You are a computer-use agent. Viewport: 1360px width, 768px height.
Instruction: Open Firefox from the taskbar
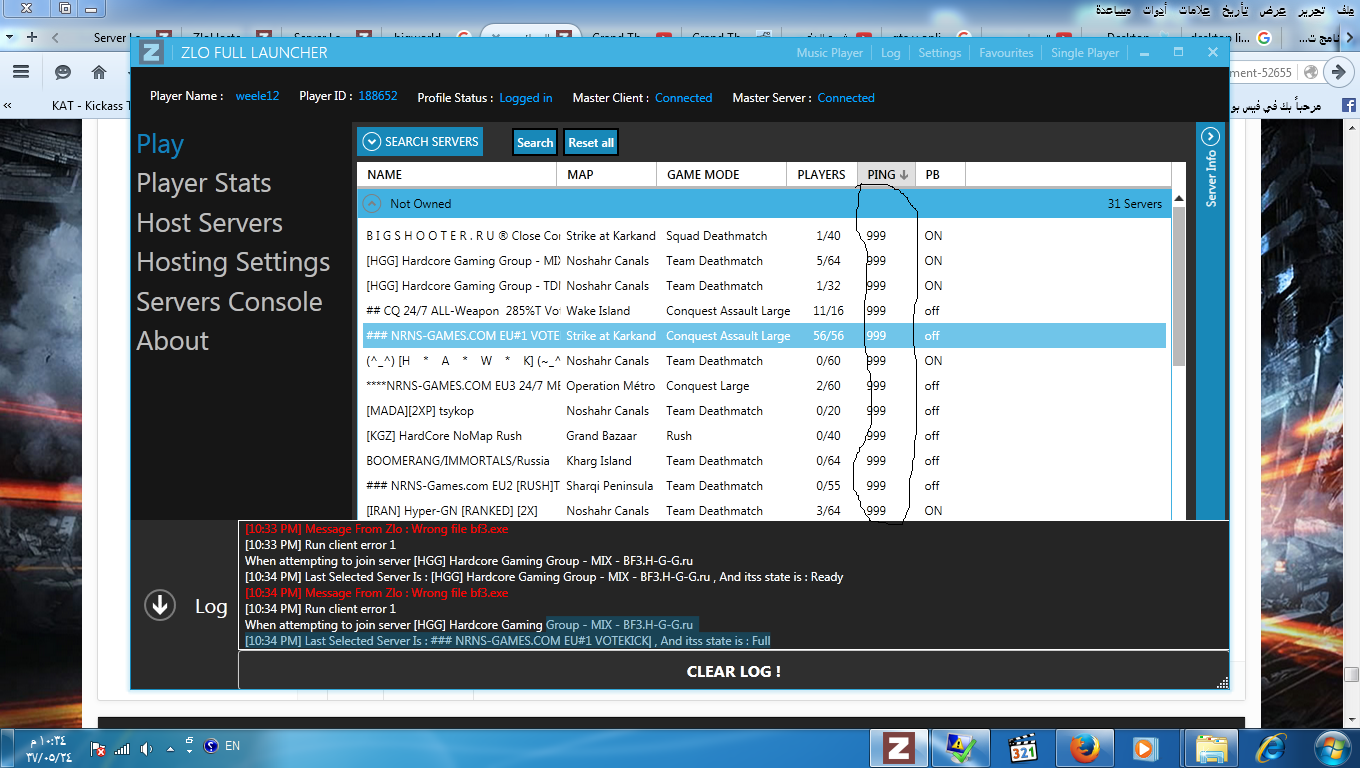tap(1083, 747)
